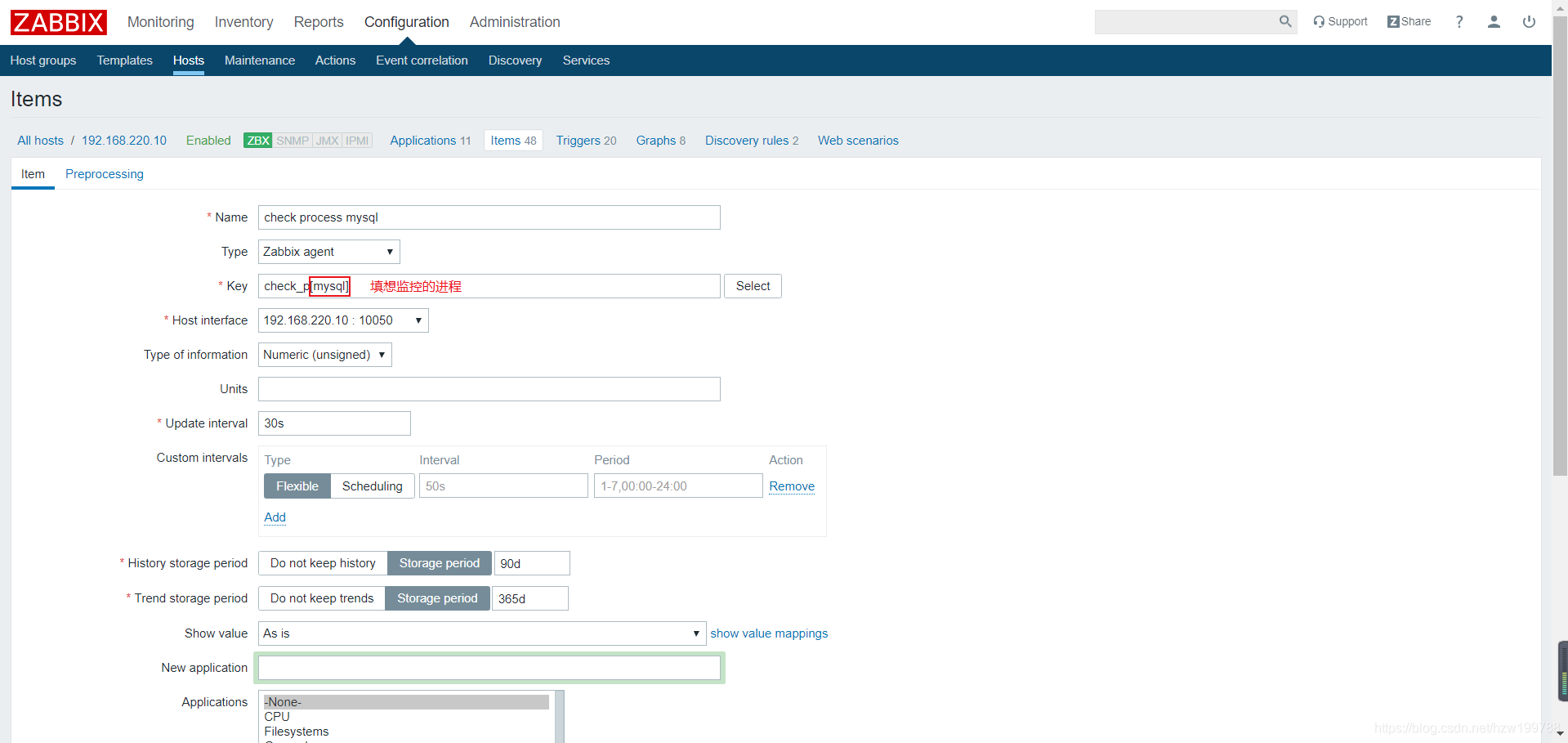Select Flexible custom interval type
The height and width of the screenshot is (743, 1568).
pos(297,486)
